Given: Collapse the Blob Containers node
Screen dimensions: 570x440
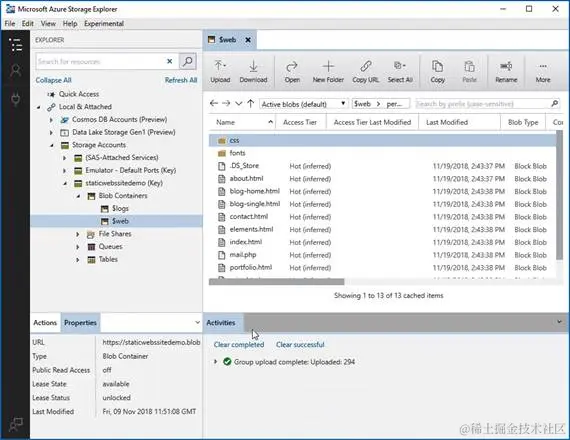Looking at the screenshot, I should pyautogui.click(x=78, y=196).
